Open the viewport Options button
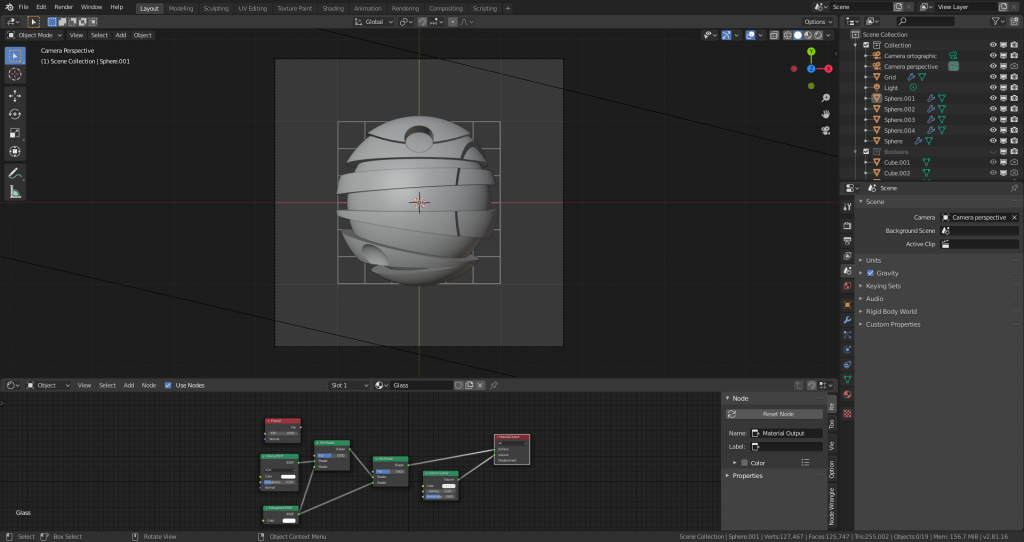Viewport: 1024px width, 542px height. 817,21
